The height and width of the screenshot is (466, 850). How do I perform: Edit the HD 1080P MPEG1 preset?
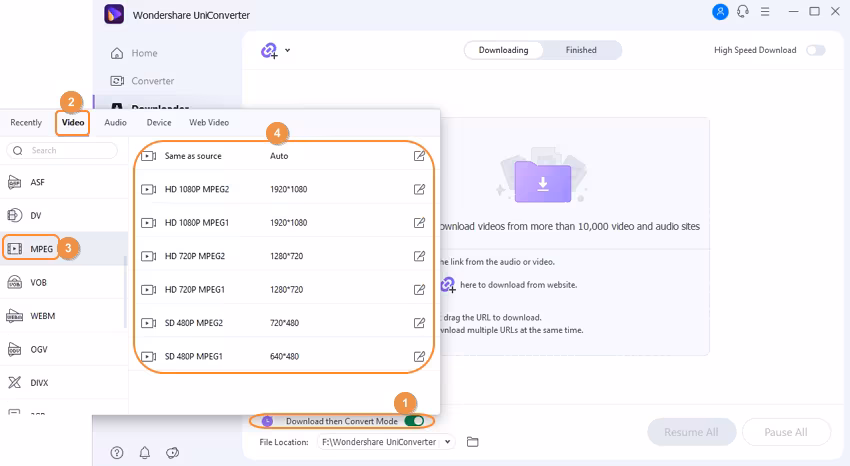point(419,223)
